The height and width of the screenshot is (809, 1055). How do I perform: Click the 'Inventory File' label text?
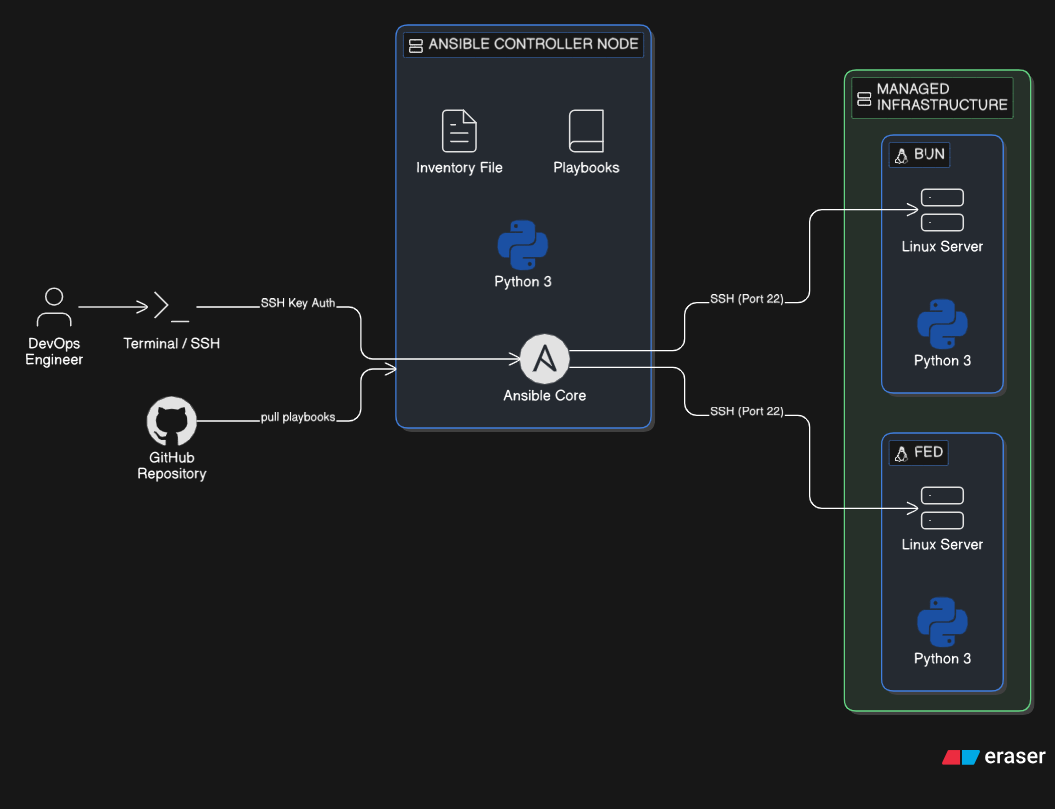460,168
